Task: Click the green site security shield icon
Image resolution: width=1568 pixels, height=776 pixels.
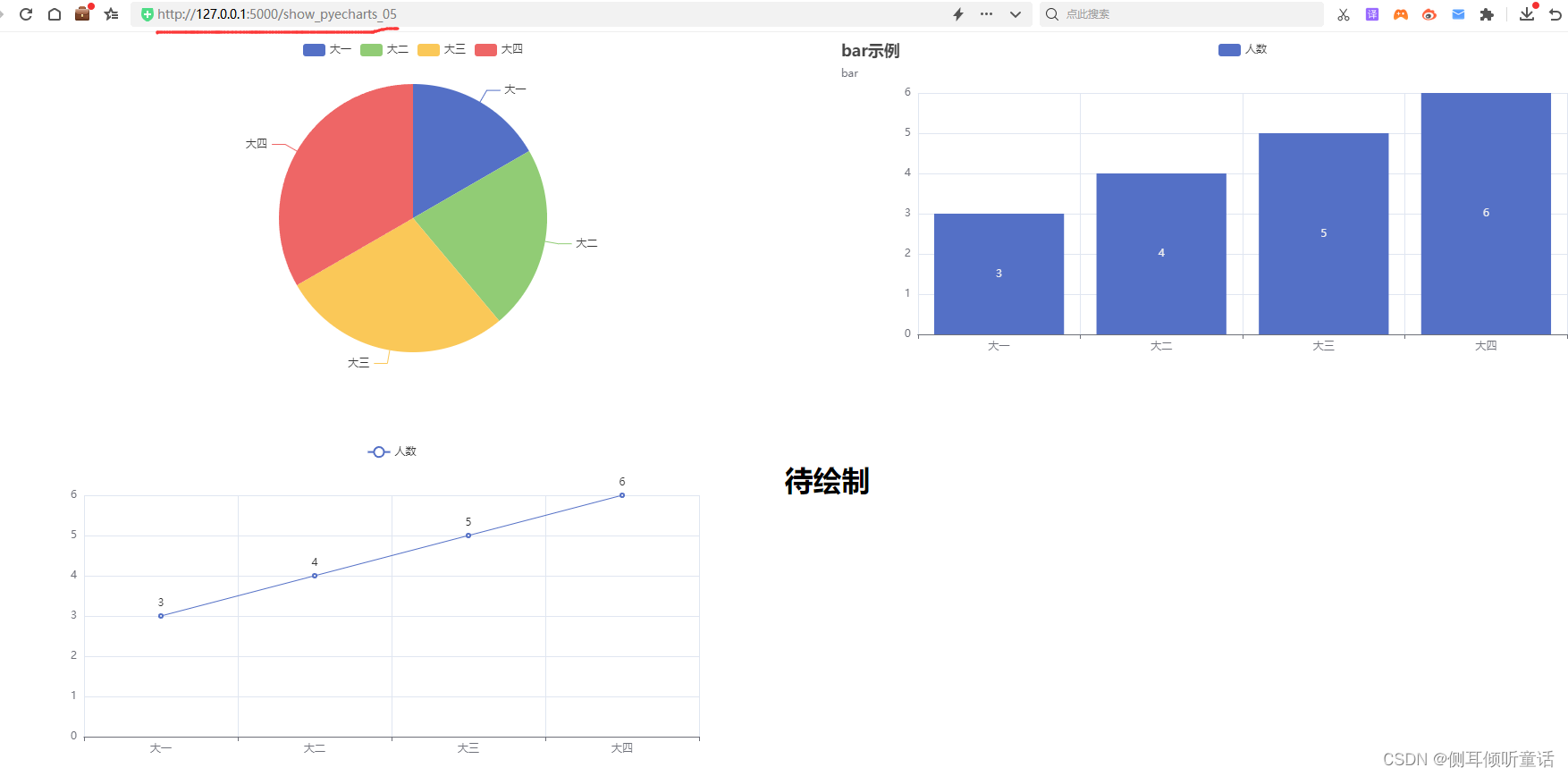Action: coord(148,14)
